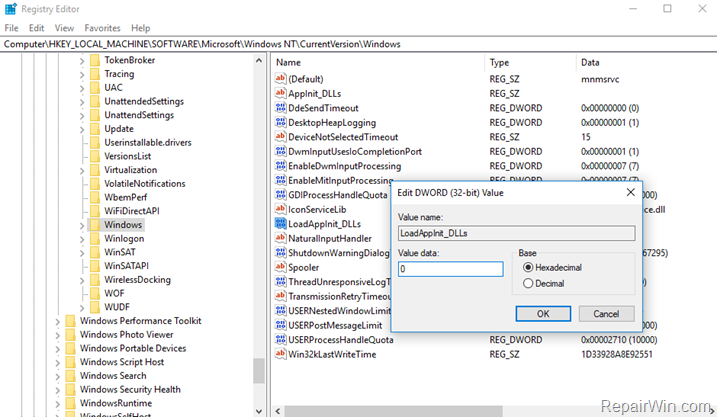Click the GDIProcessHandleQuota DWORD icon
The width and height of the screenshot is (717, 417).
pyautogui.click(x=280, y=195)
